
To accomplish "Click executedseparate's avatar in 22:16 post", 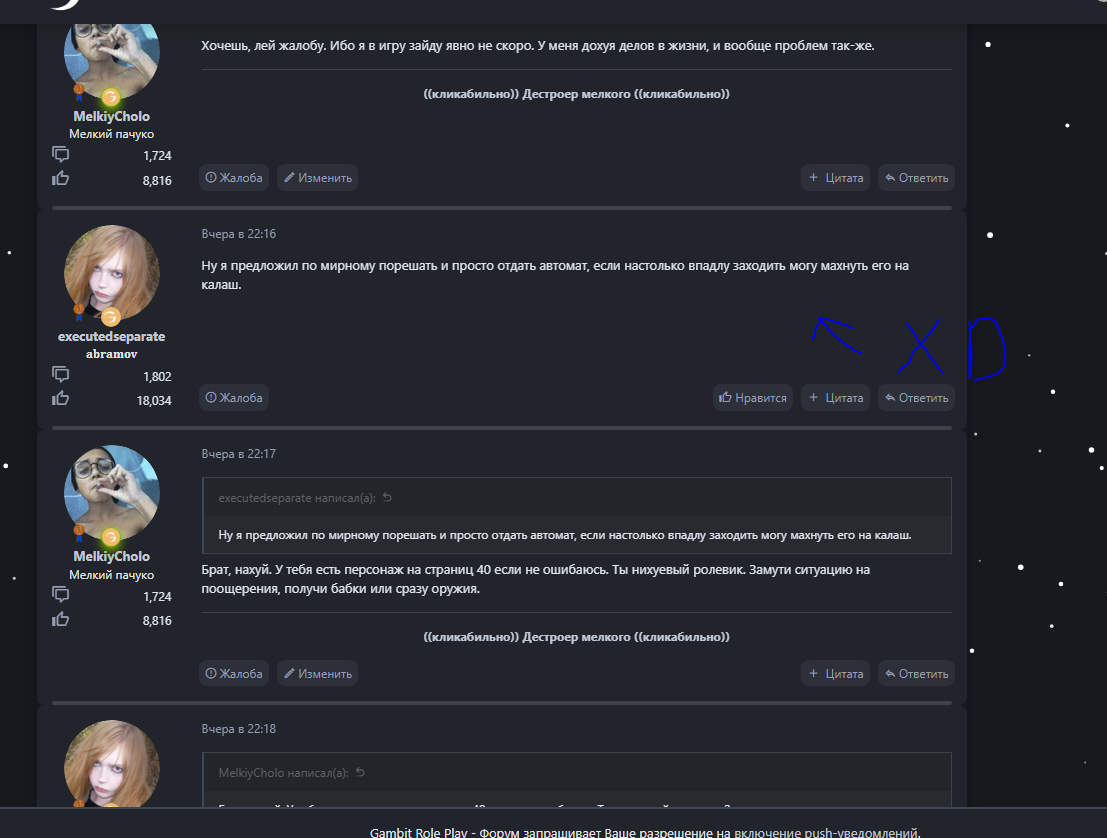I will 112,273.
